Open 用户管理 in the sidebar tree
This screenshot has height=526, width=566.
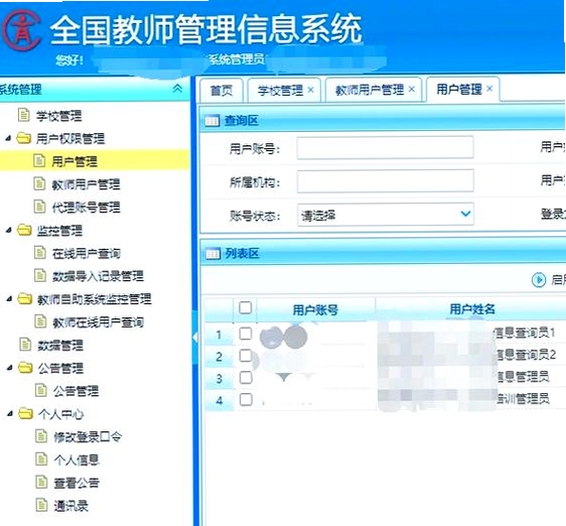(74, 161)
